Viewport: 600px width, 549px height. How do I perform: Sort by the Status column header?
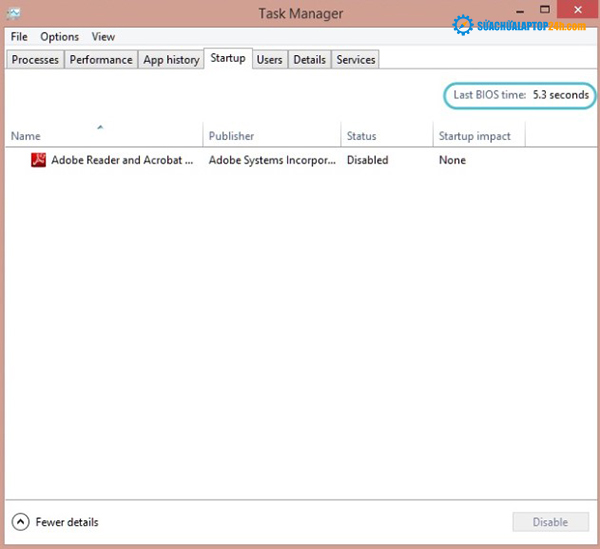tap(361, 136)
